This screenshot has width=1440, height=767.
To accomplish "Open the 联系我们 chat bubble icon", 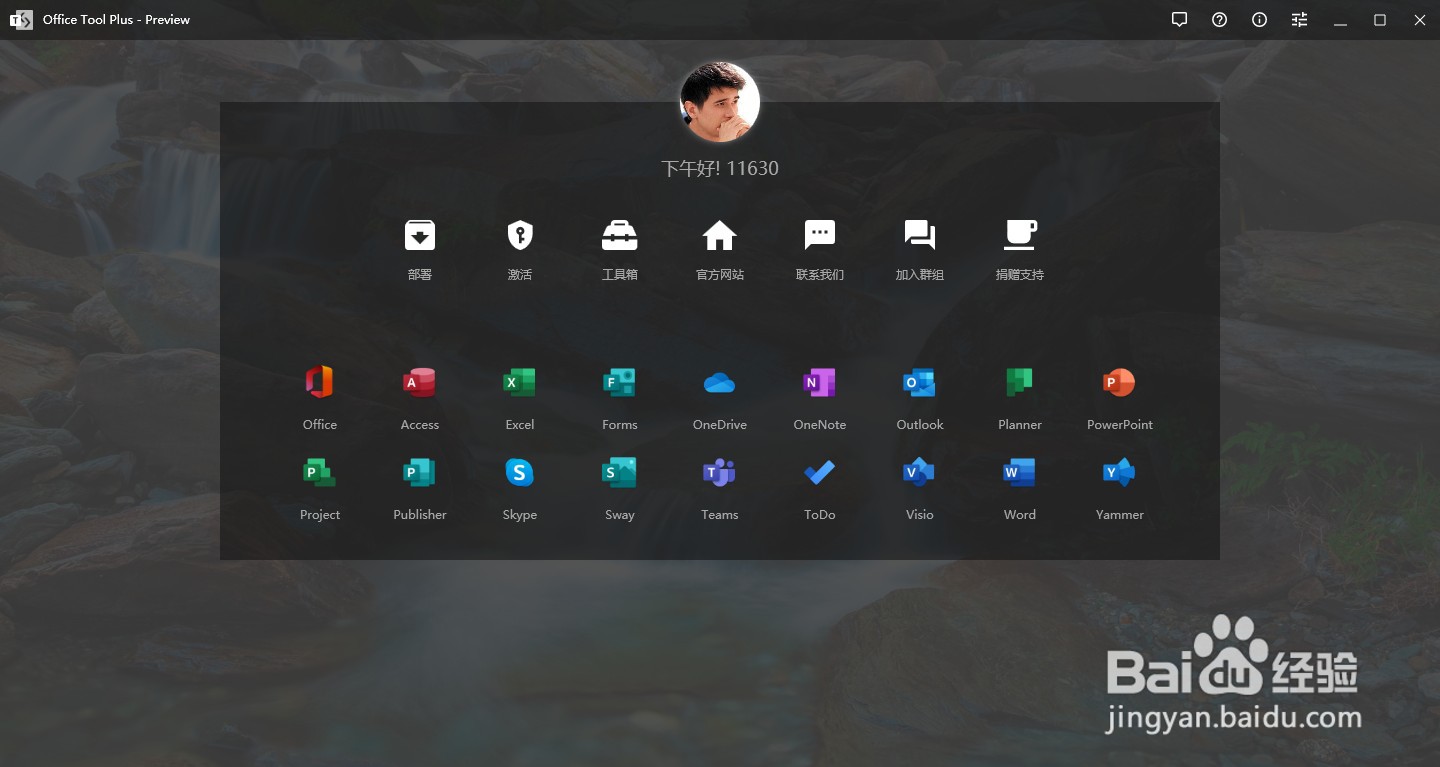I will [x=820, y=235].
